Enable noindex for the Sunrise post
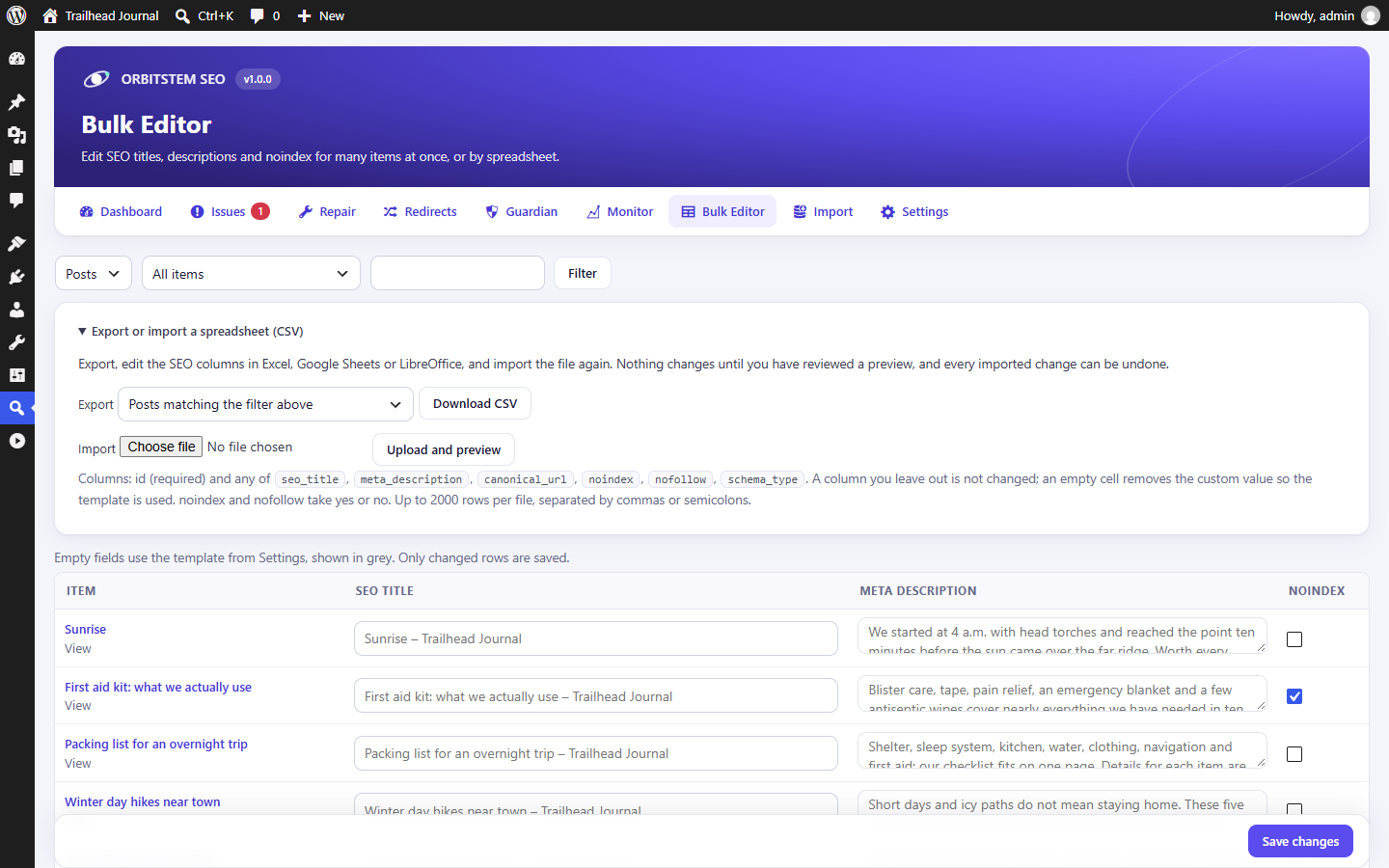Screen dimensions: 1389x868 1294,639
